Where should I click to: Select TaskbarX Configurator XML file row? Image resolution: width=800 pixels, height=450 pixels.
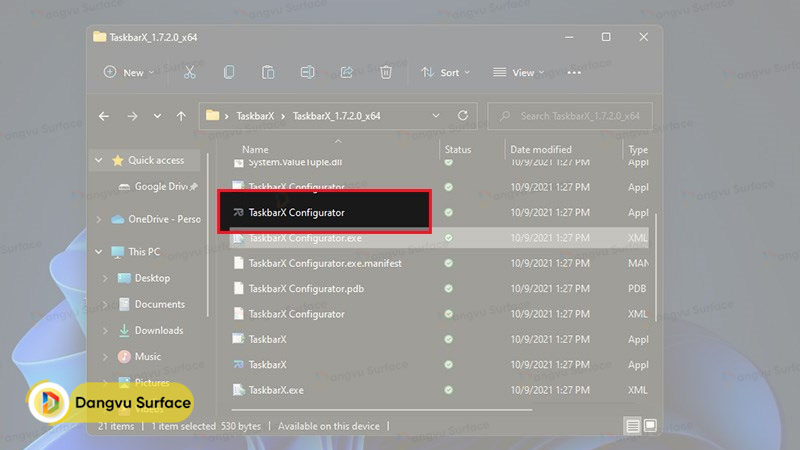click(439, 314)
